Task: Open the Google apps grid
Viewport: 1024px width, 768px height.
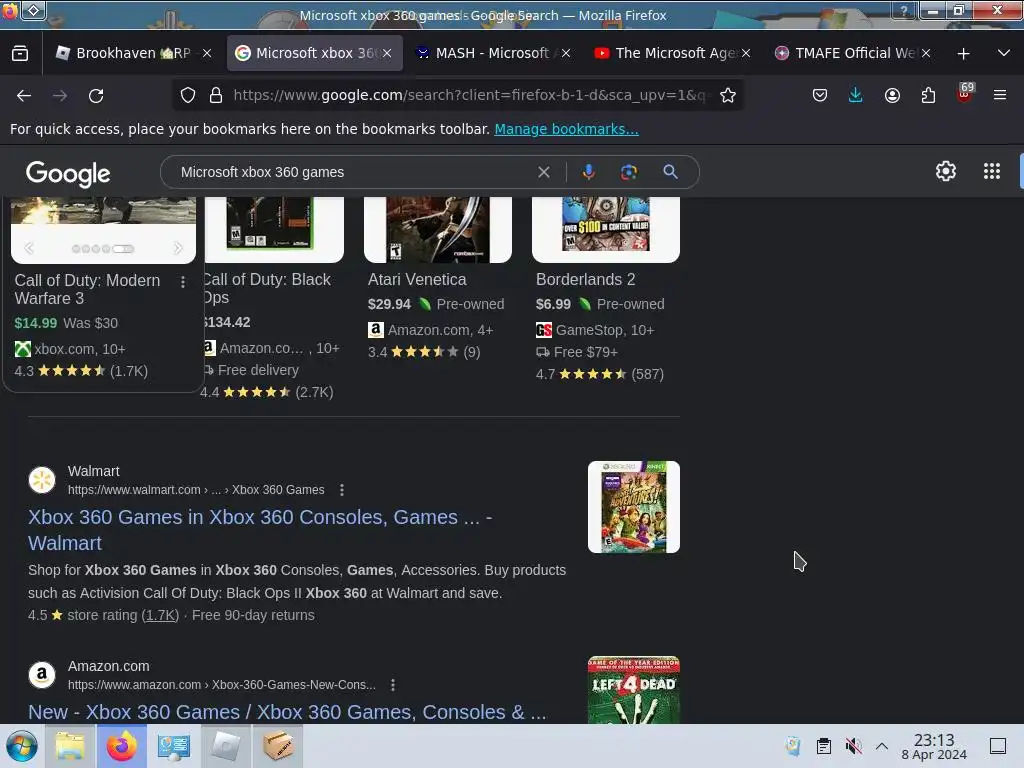Action: [x=991, y=171]
